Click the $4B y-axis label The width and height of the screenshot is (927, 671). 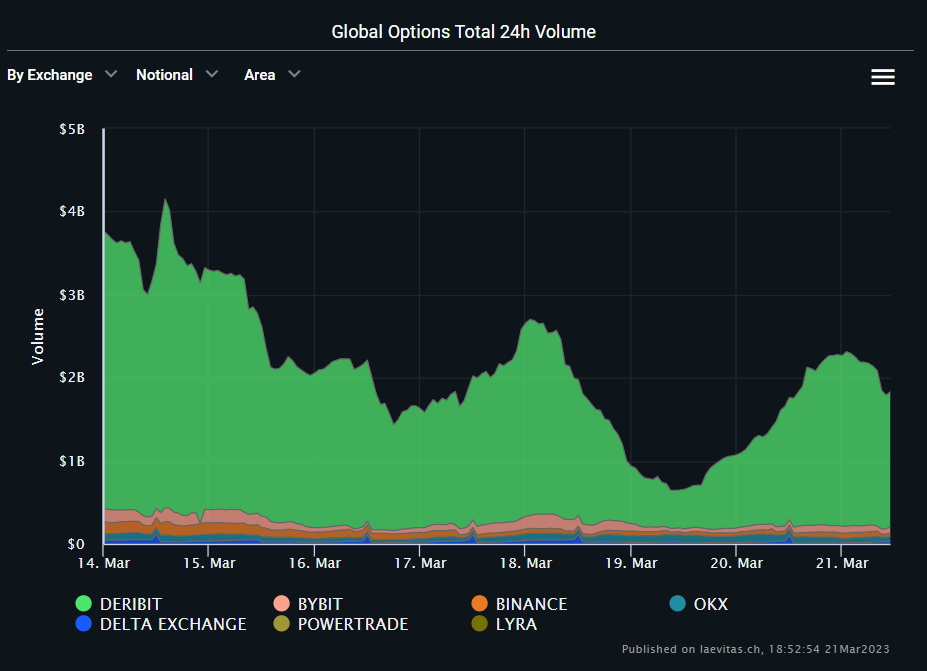pyautogui.click(x=72, y=212)
